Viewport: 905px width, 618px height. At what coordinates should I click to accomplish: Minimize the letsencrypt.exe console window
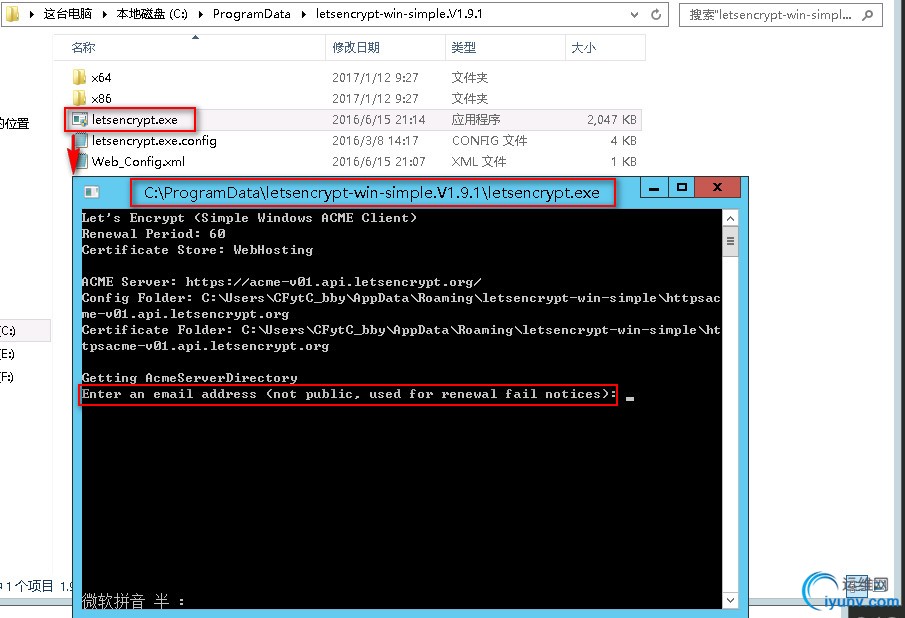(654, 188)
